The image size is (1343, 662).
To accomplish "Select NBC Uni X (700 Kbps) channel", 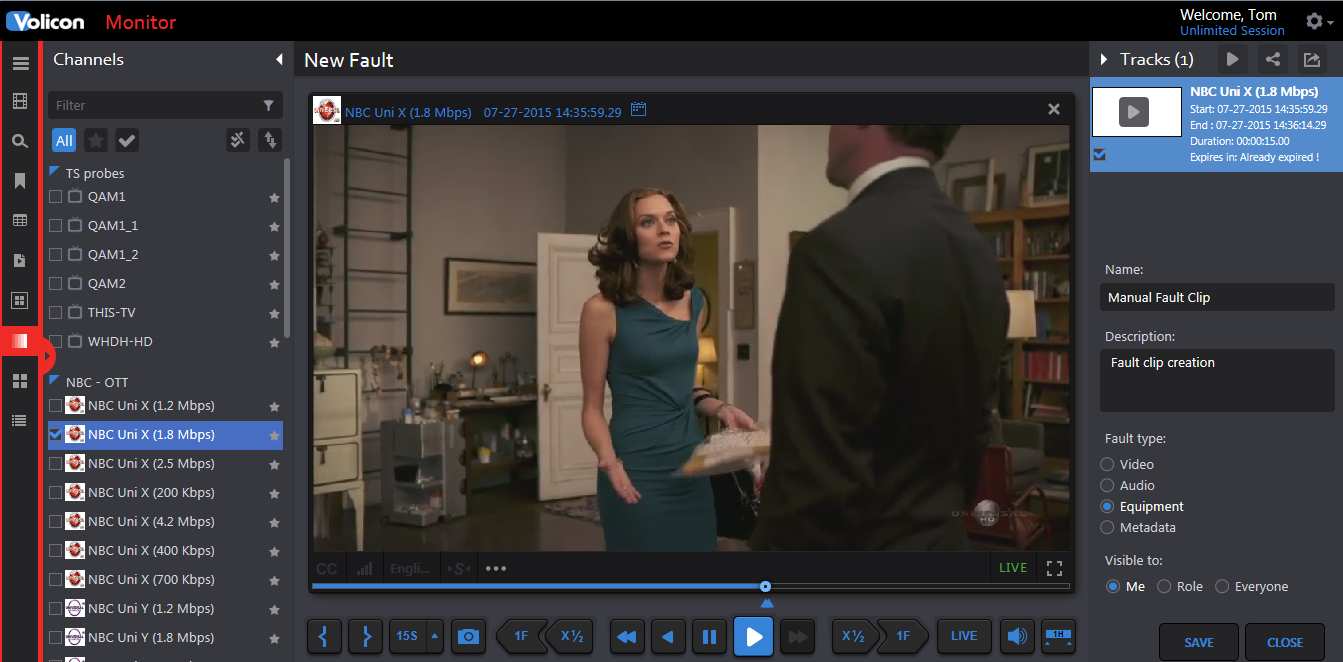I will point(166,579).
